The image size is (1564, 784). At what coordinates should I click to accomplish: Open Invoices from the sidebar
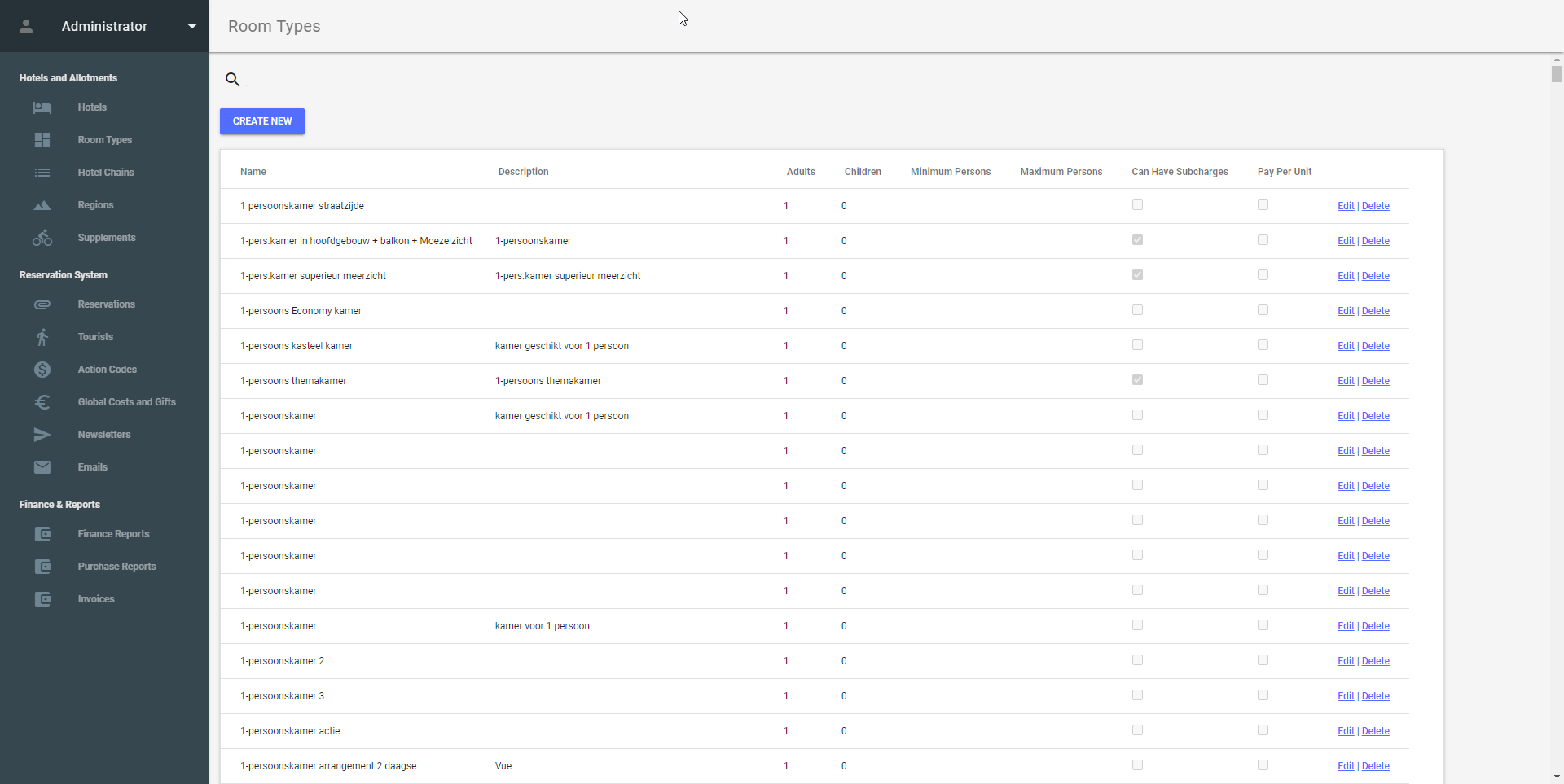click(96, 599)
